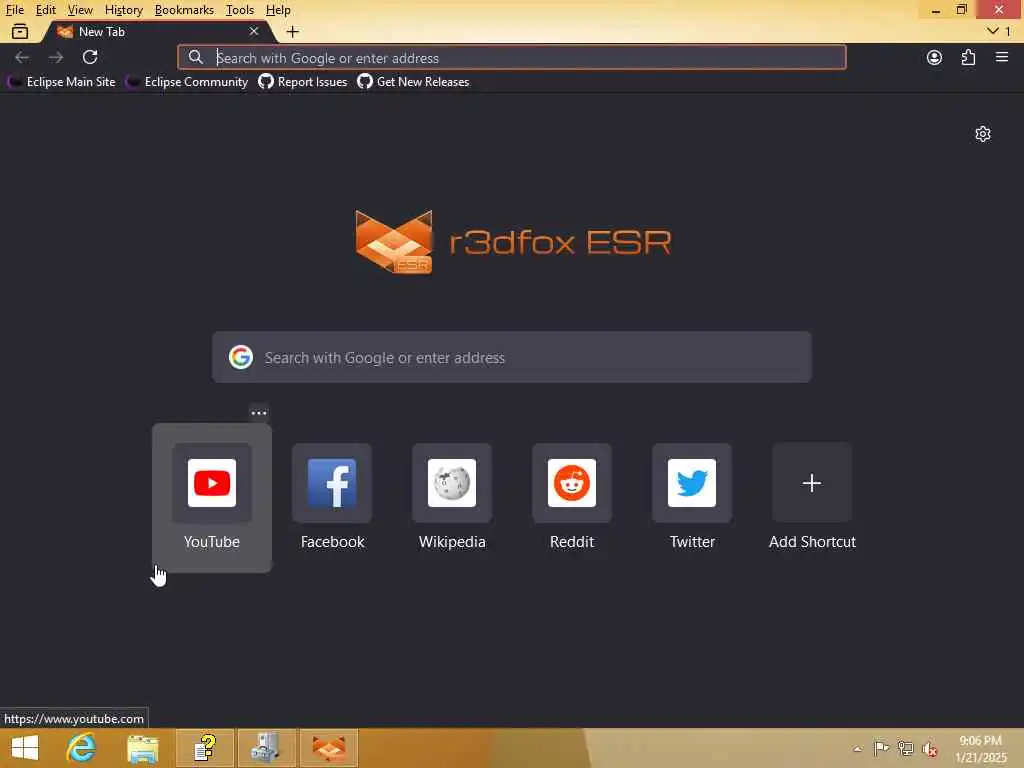Click the address bar search magnifier icon
This screenshot has height=768, width=1024.
pyautogui.click(x=195, y=57)
